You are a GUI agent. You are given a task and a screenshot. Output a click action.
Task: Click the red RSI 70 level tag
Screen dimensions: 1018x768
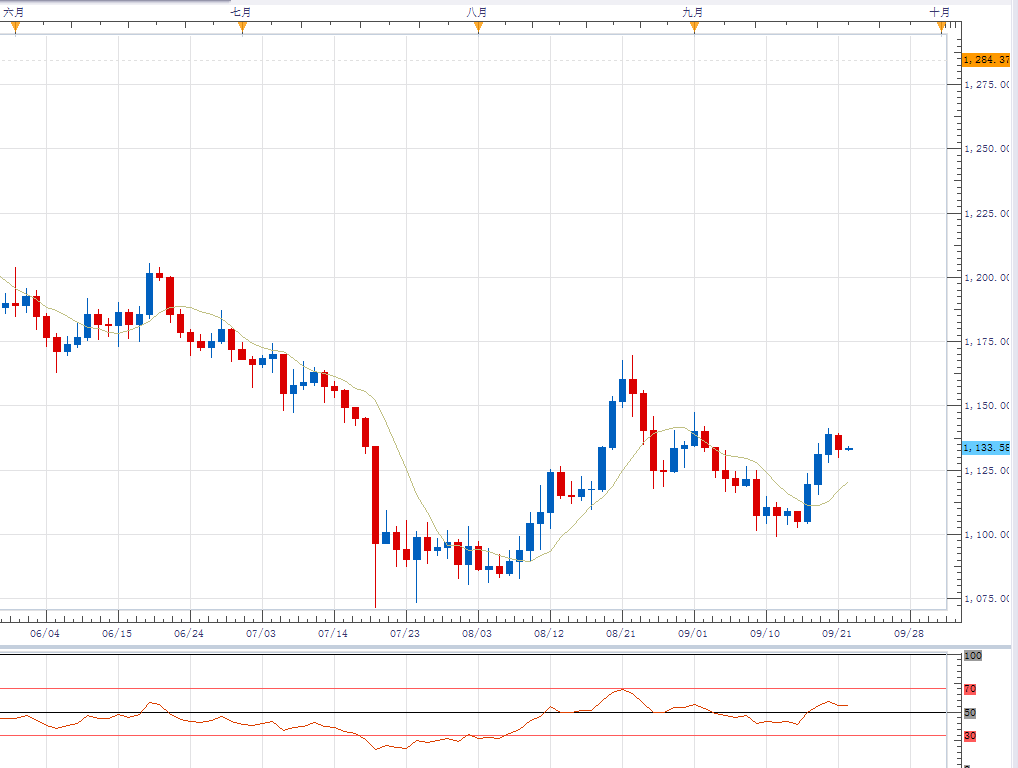(970, 689)
